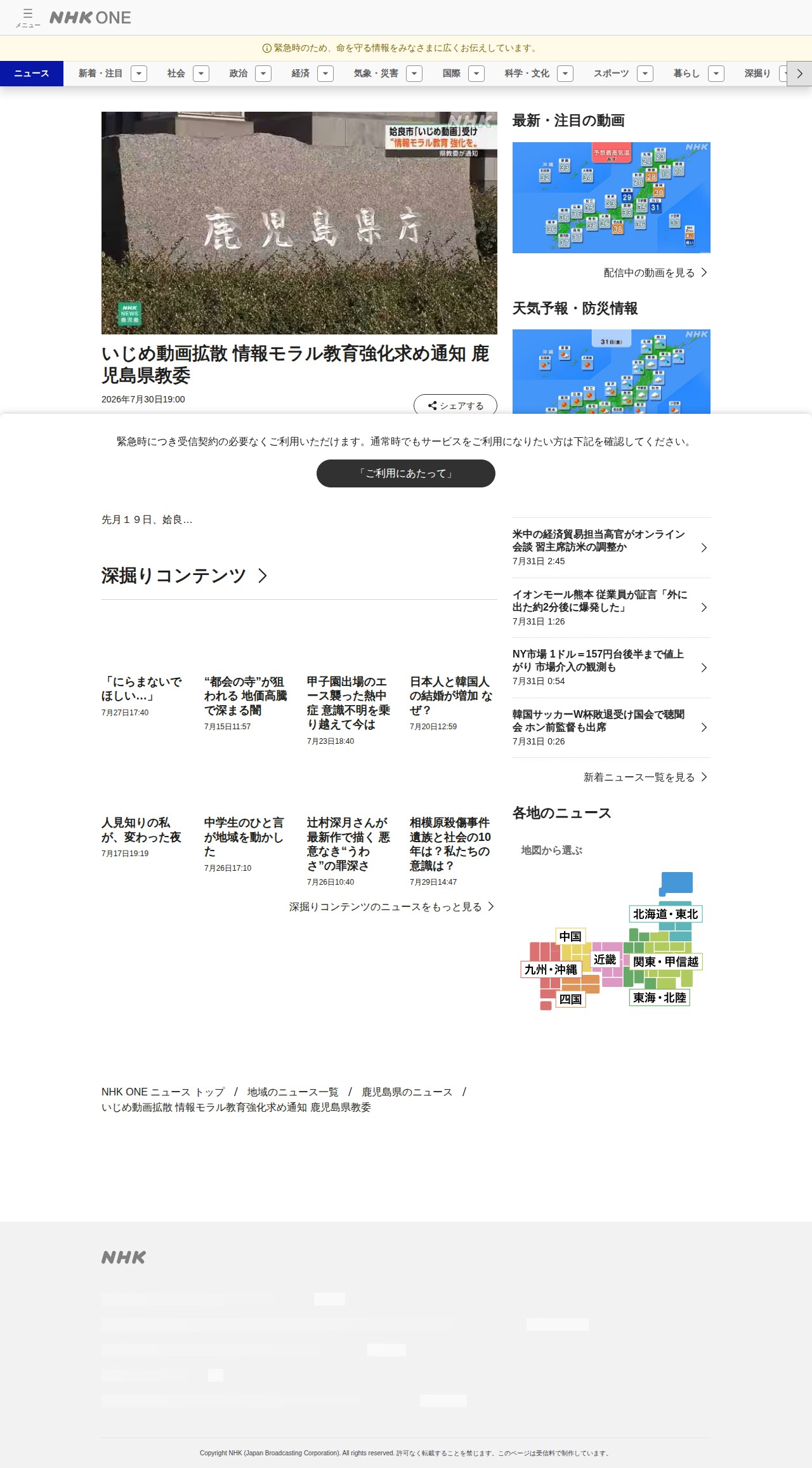Expand the 科学・文化 dropdown arrow
812x1468 pixels.
[565, 74]
